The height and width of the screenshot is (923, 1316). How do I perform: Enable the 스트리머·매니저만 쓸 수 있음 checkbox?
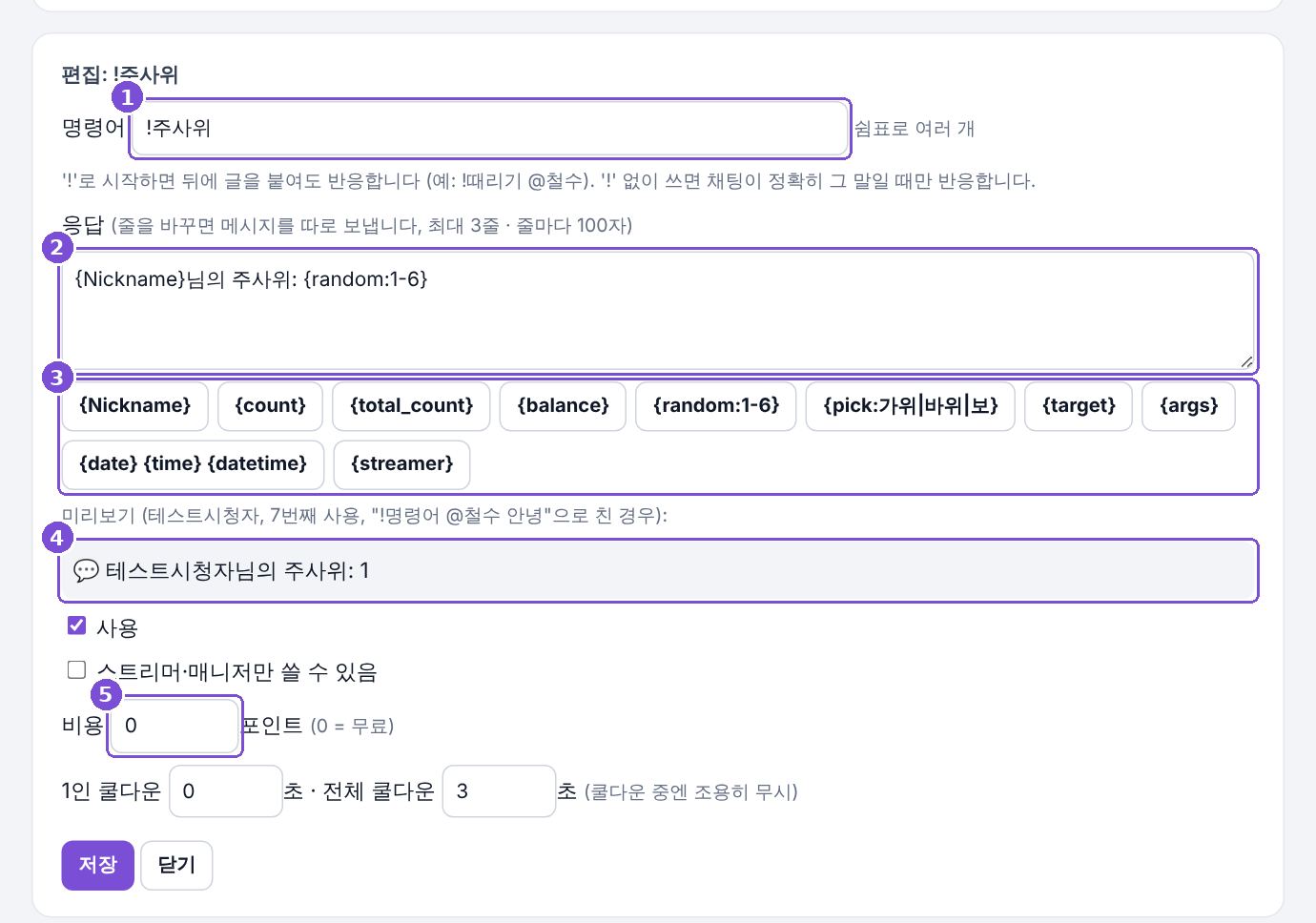(x=77, y=669)
